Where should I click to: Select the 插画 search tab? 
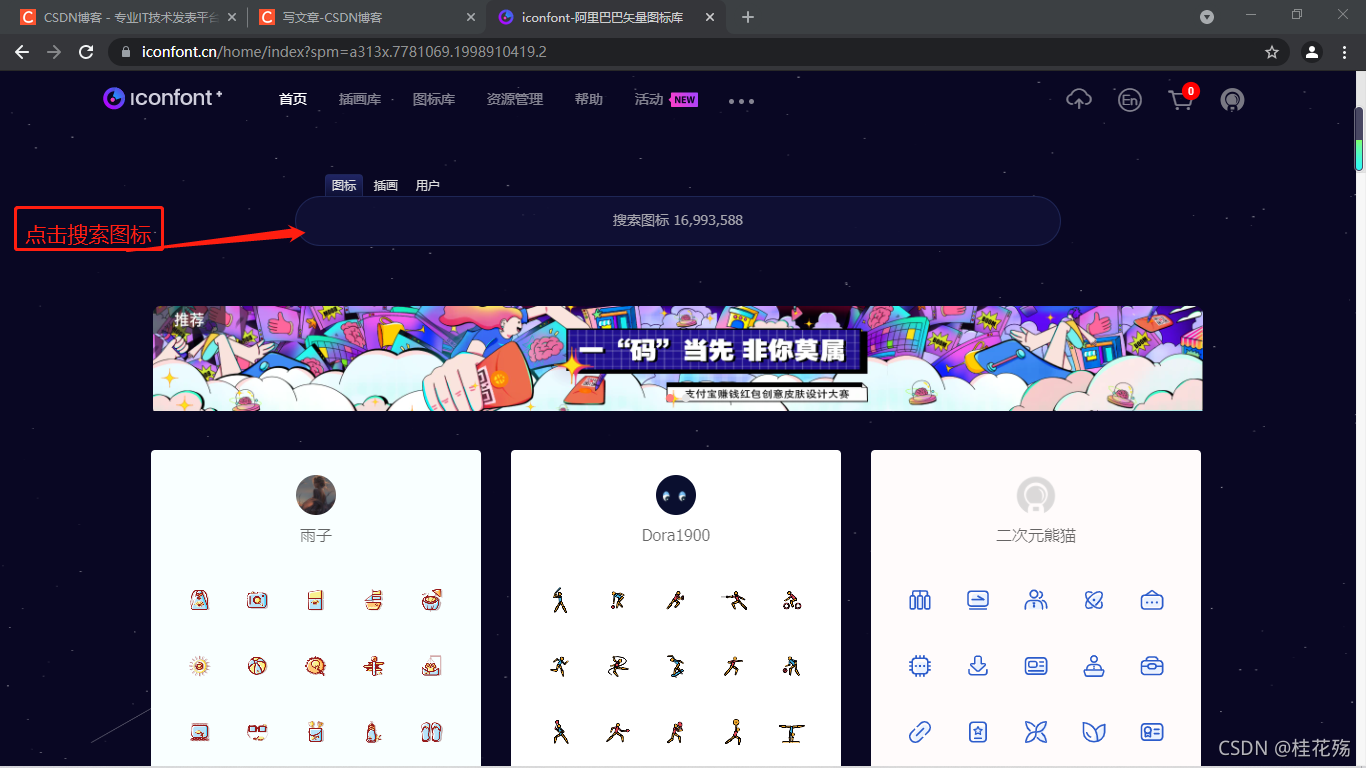386,185
